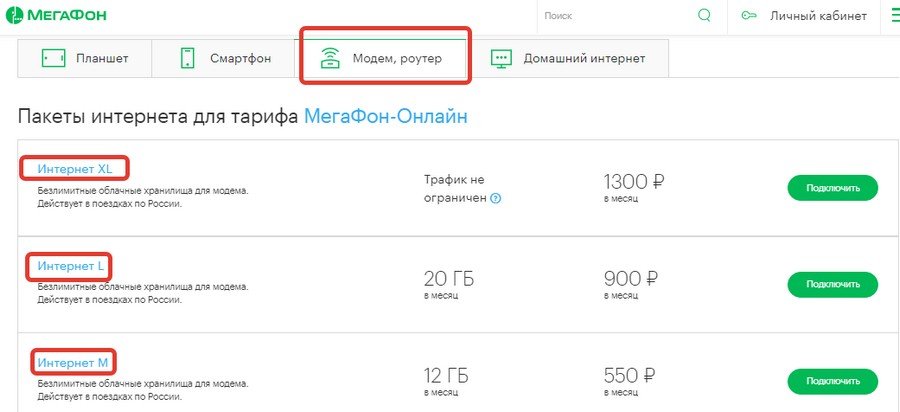Open the Интернет XL package link
The image size is (900, 412).
tap(75, 168)
